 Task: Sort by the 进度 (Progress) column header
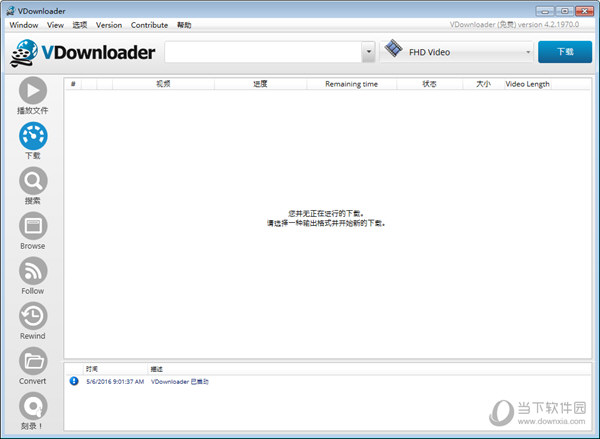coord(260,84)
